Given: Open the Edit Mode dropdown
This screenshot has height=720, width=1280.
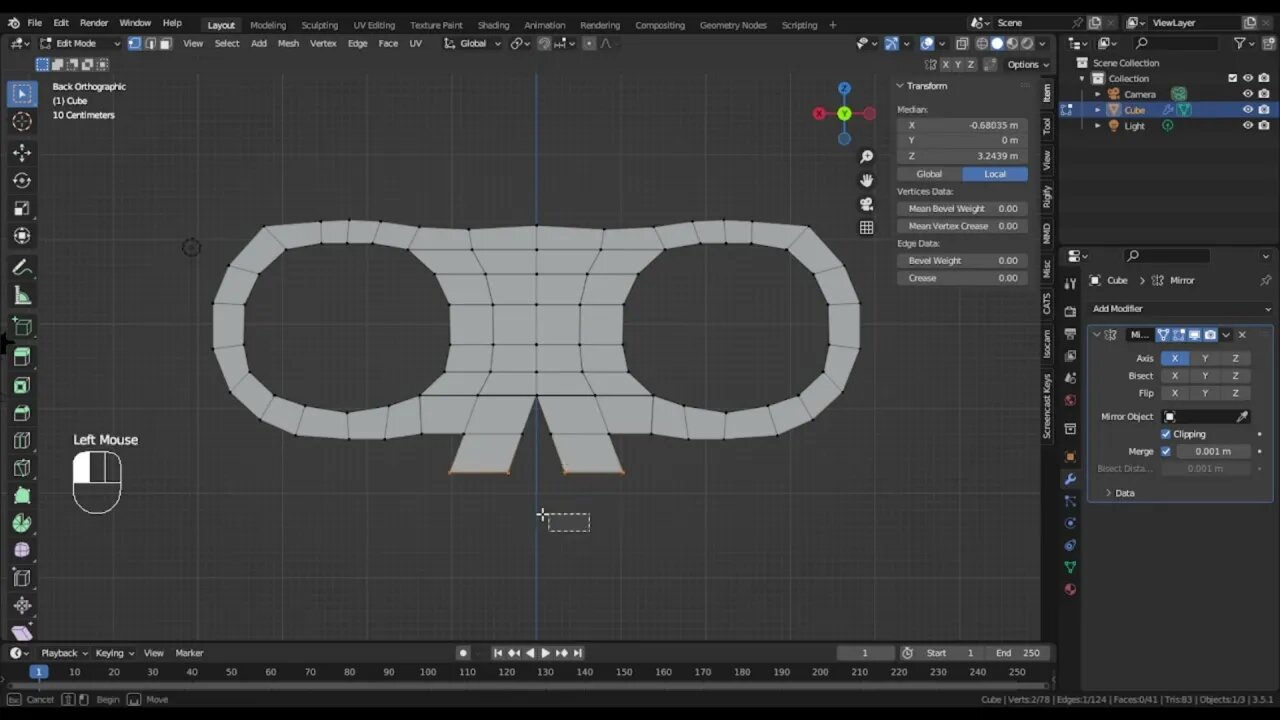Looking at the screenshot, I should [x=79, y=43].
